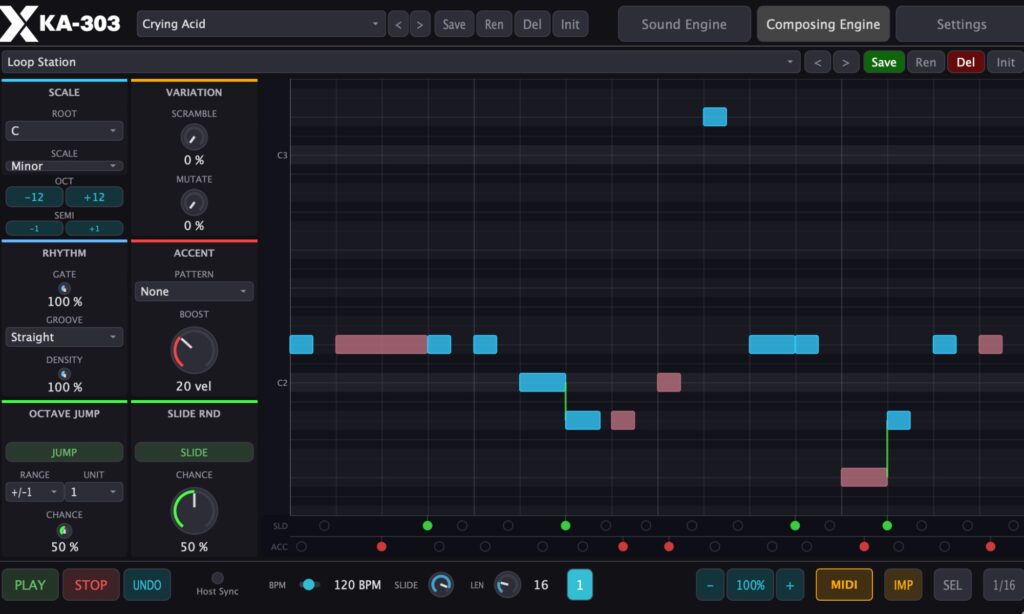Click the Slide Chance knob
1024x614 pixels.
point(194,511)
